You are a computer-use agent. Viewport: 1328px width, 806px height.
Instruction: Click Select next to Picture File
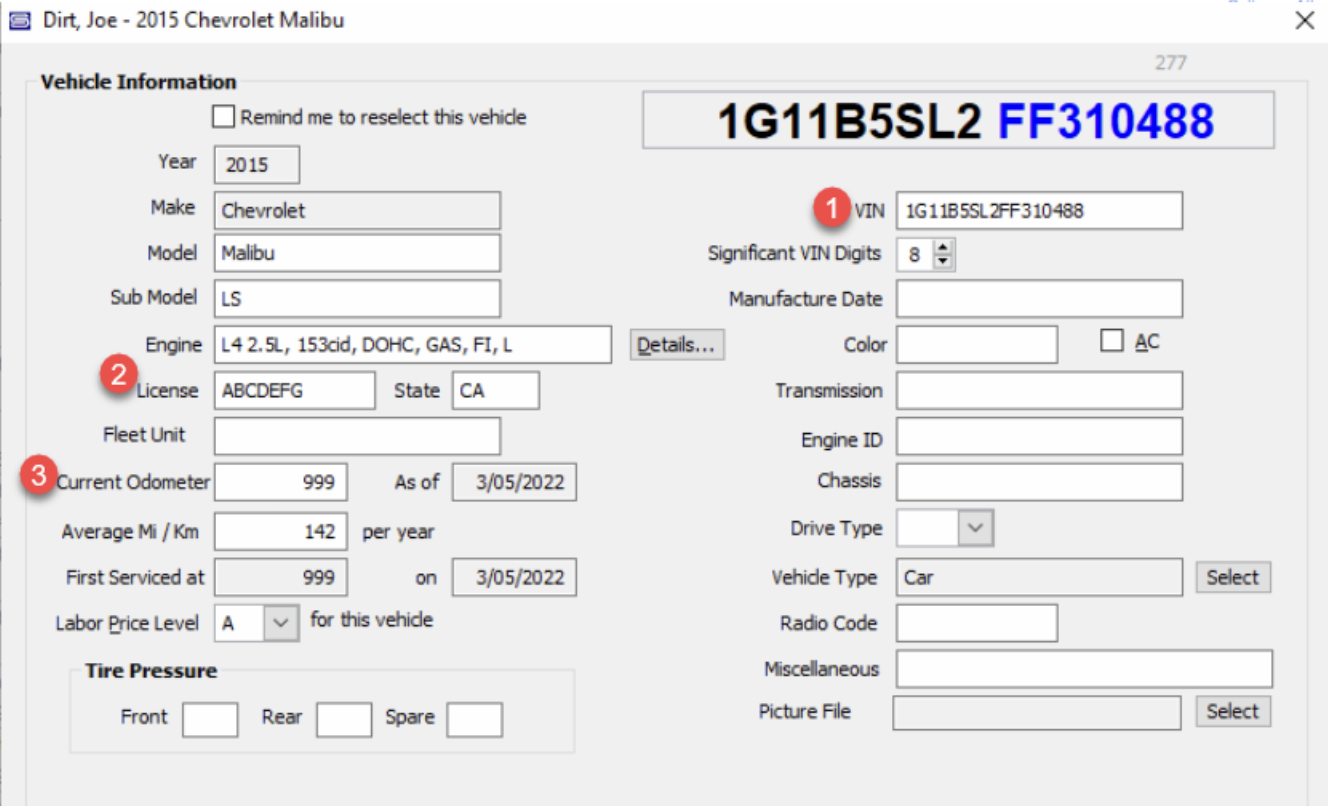click(1233, 711)
